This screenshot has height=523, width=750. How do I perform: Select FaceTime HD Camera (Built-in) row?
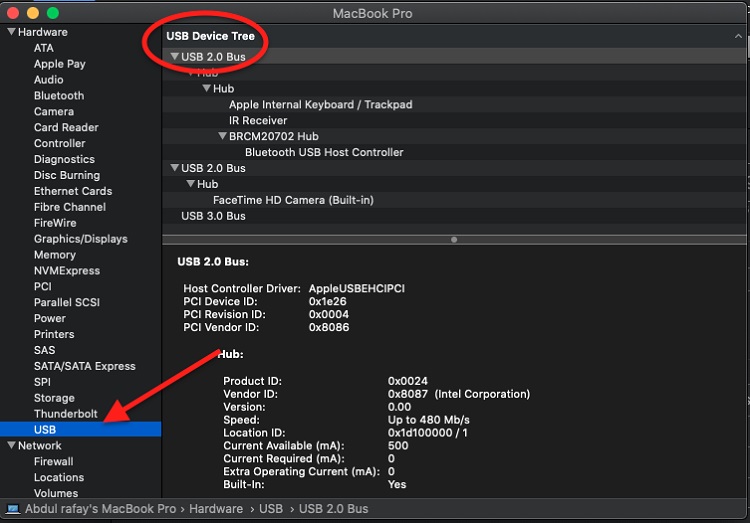[x=454, y=200]
